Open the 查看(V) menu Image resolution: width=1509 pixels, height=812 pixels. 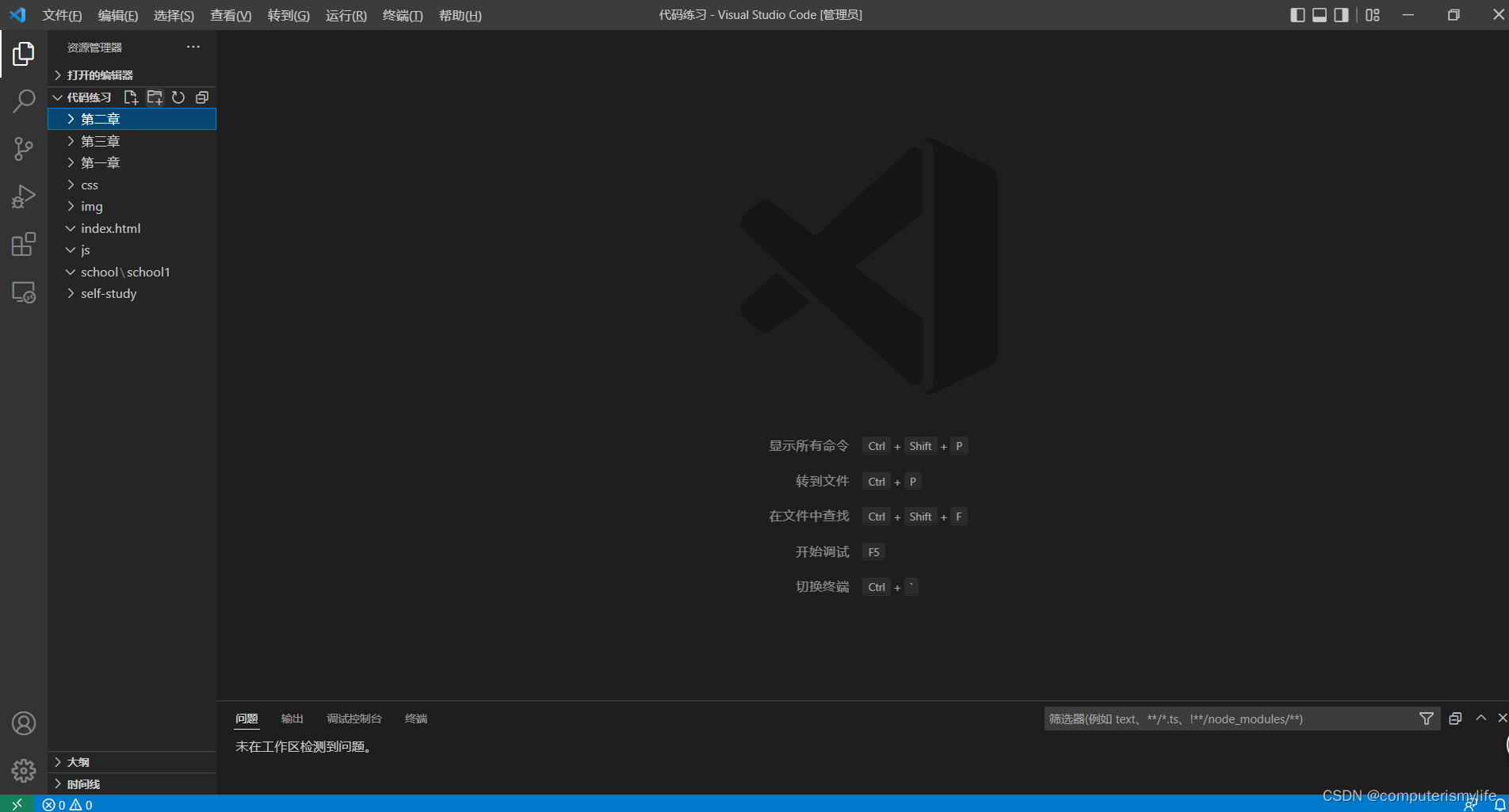tap(231, 15)
